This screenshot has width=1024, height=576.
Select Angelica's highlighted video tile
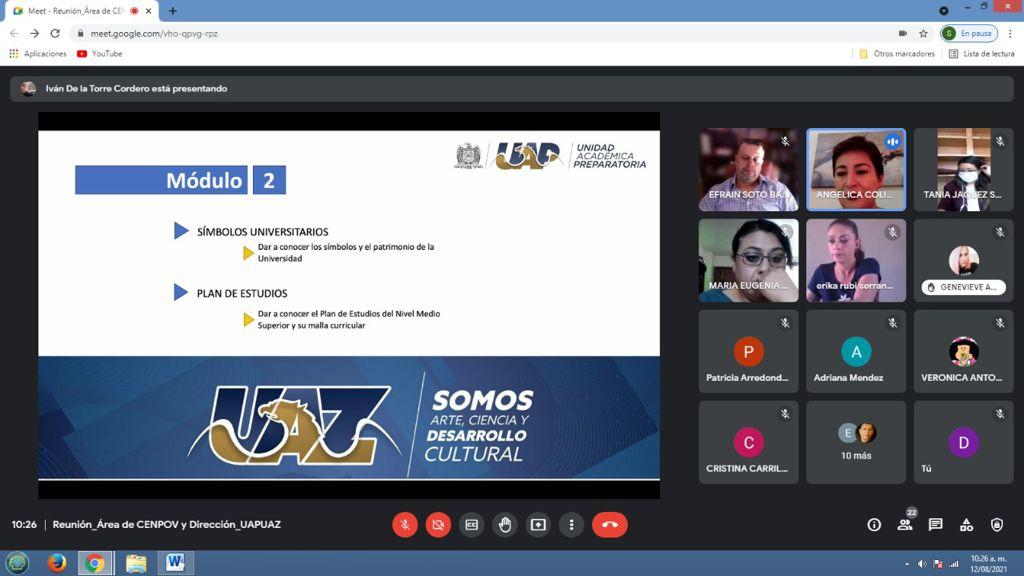coord(856,169)
